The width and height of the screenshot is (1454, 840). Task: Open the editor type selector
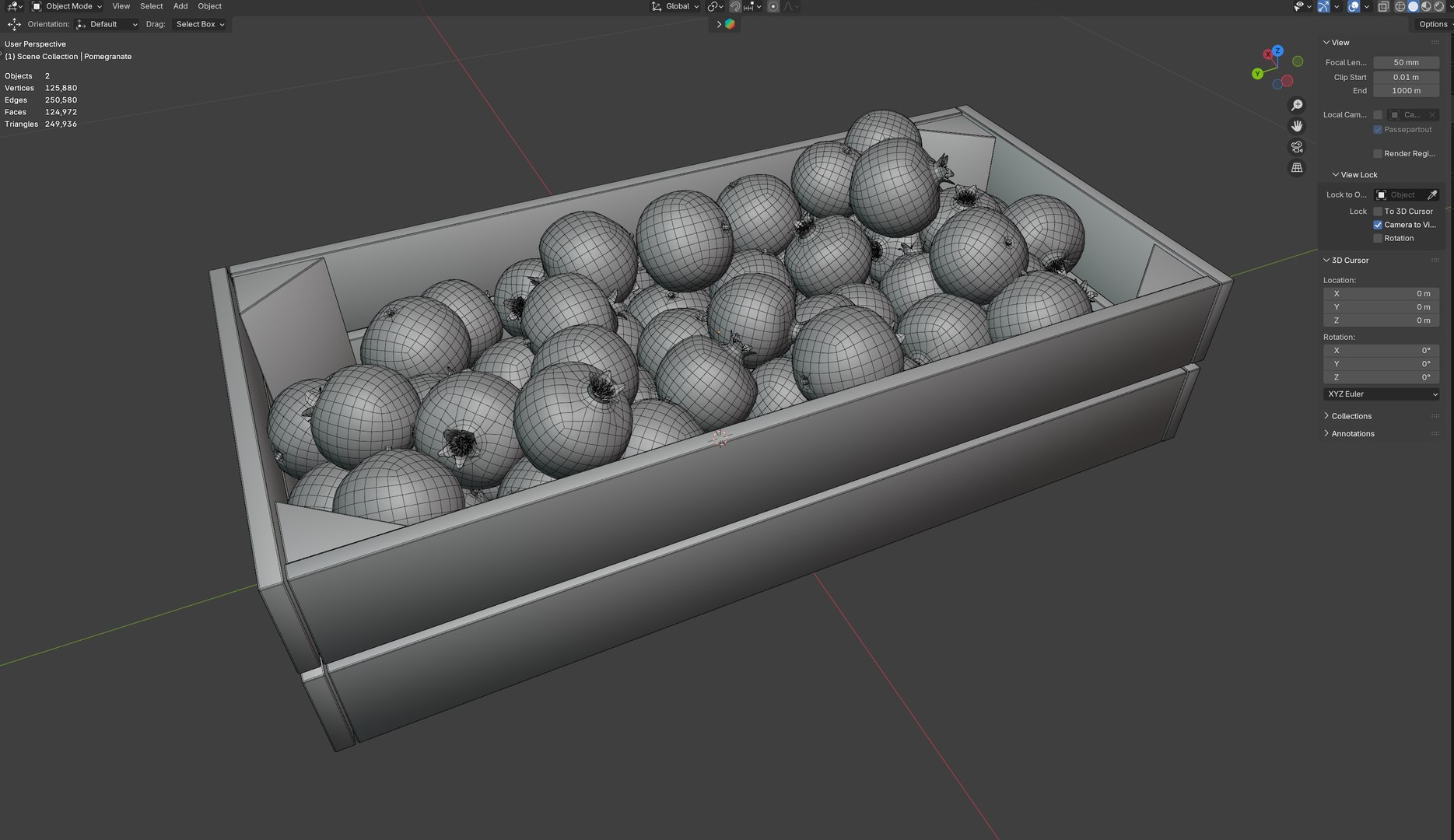point(14,6)
